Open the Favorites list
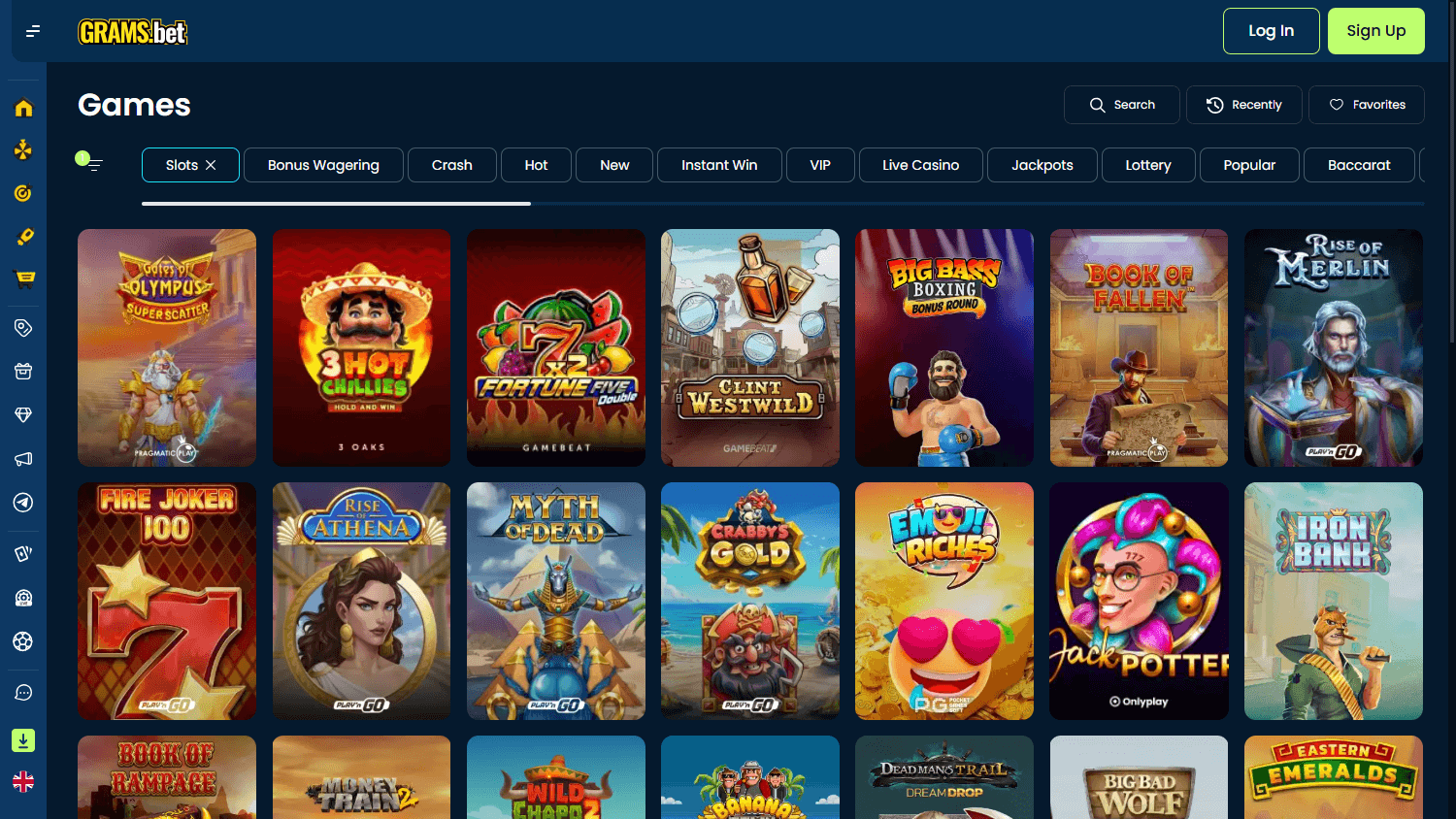 coord(1366,105)
